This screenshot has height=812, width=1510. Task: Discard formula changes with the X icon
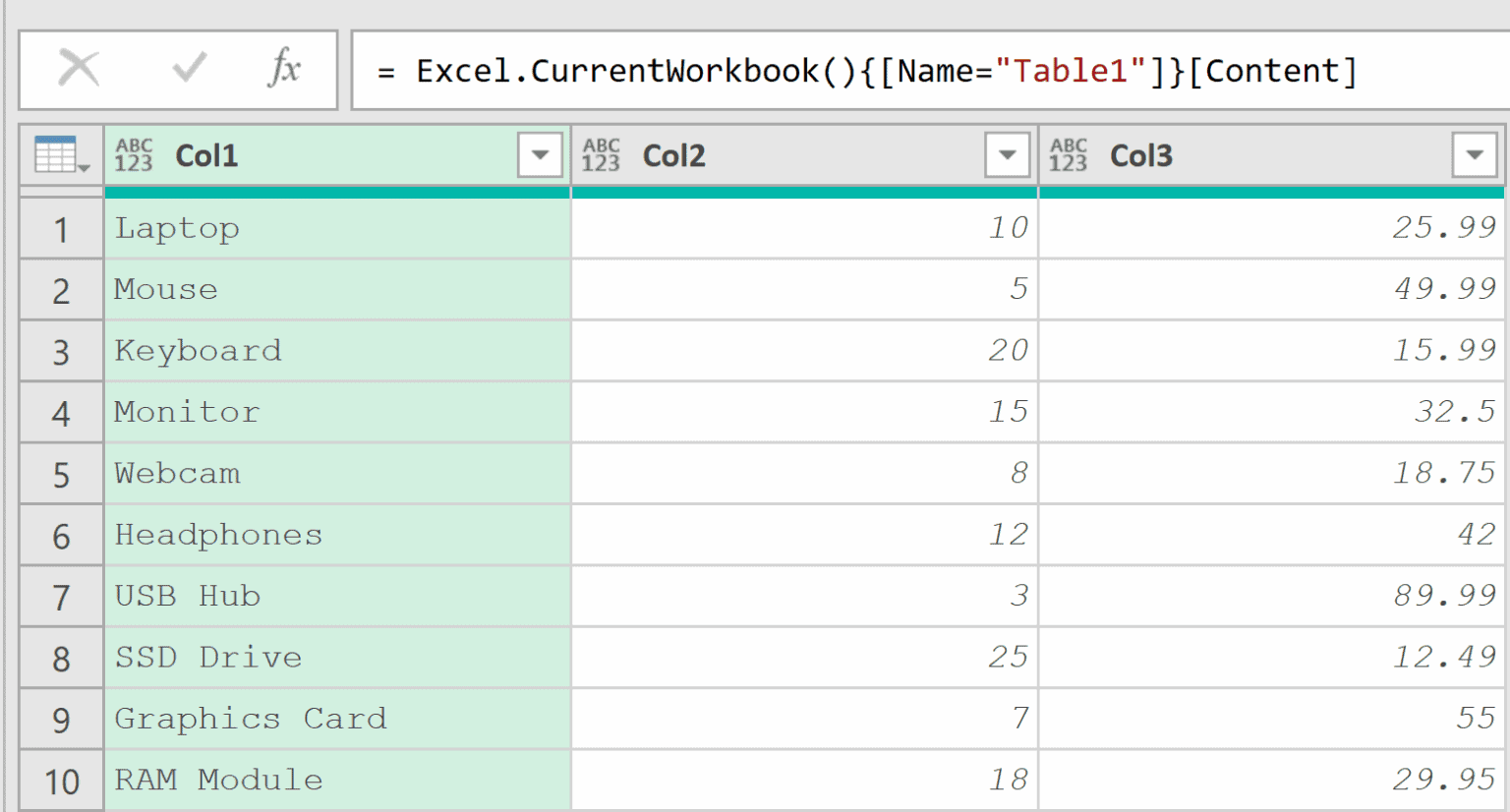coord(79,69)
